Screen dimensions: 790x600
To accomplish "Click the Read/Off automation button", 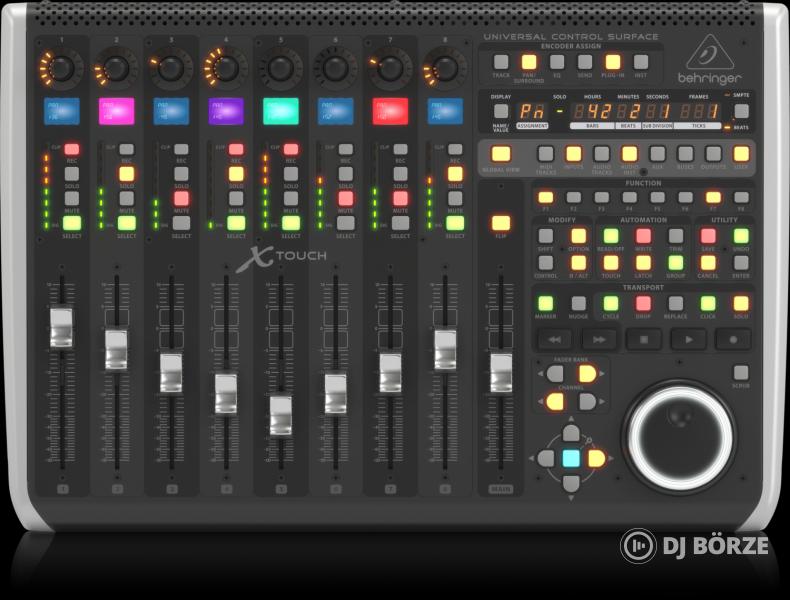I will pyautogui.click(x=611, y=236).
